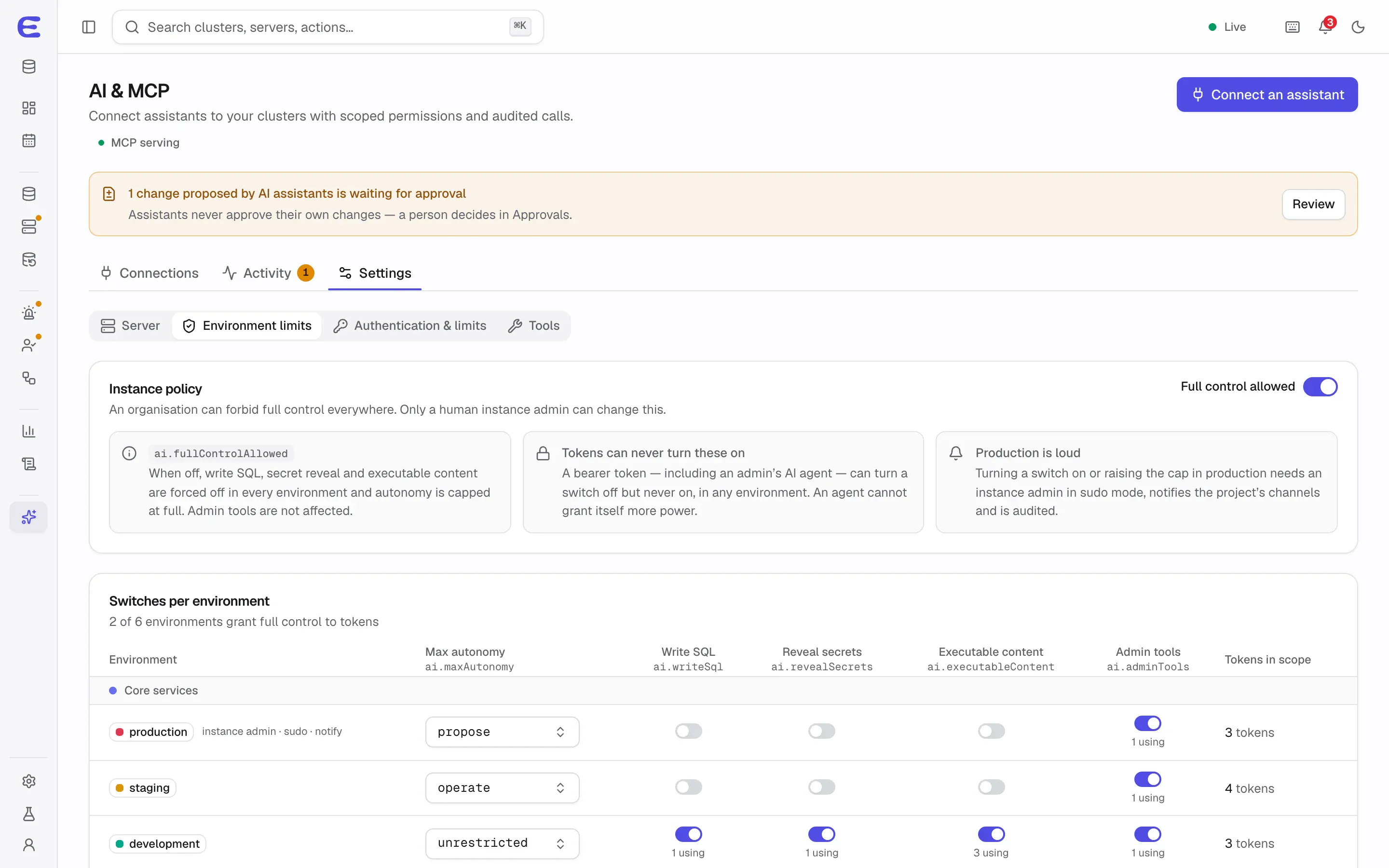
Task: Open the dashboard grid icon in sidebar
Action: 29,108
